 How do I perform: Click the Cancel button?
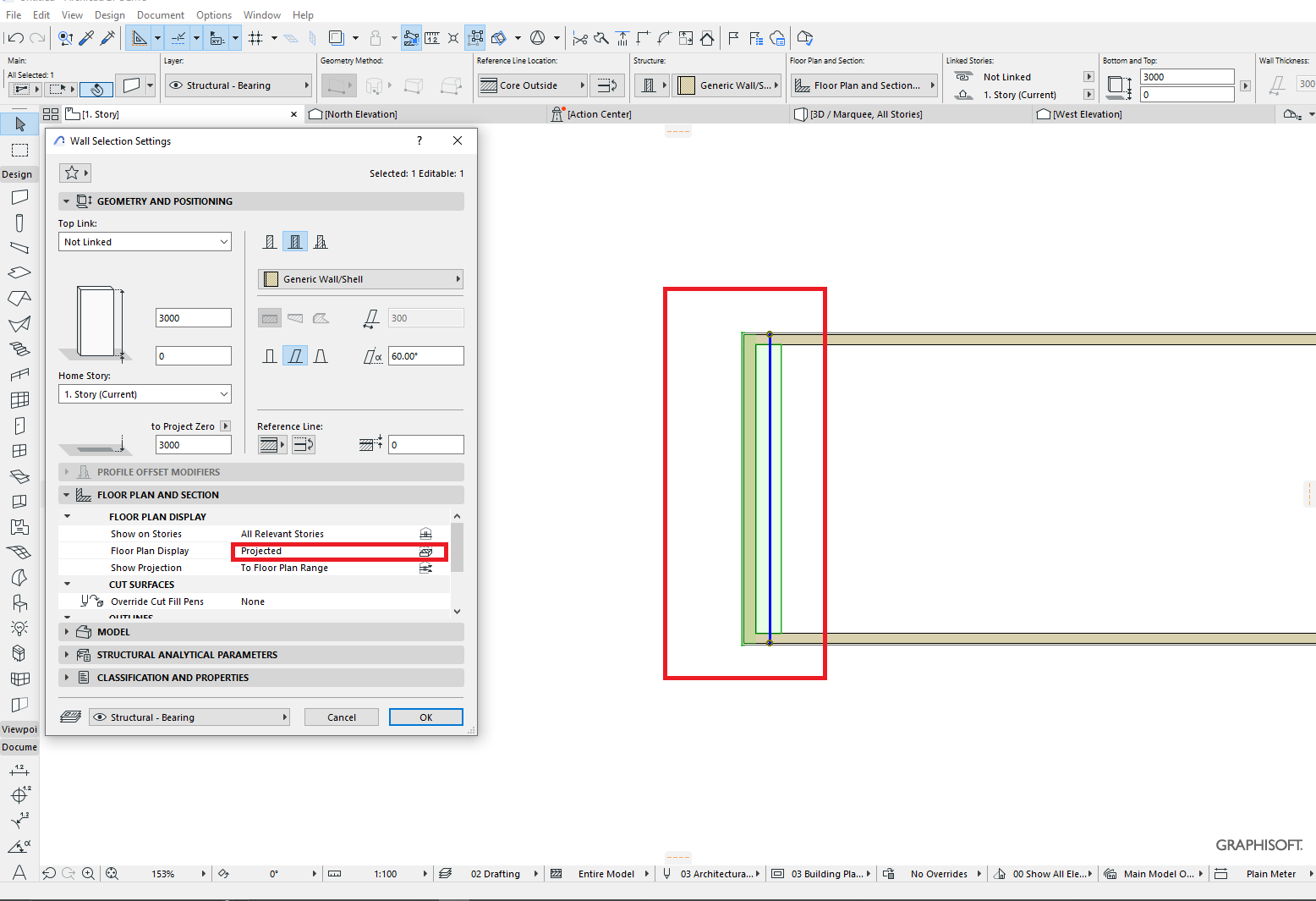coord(341,717)
